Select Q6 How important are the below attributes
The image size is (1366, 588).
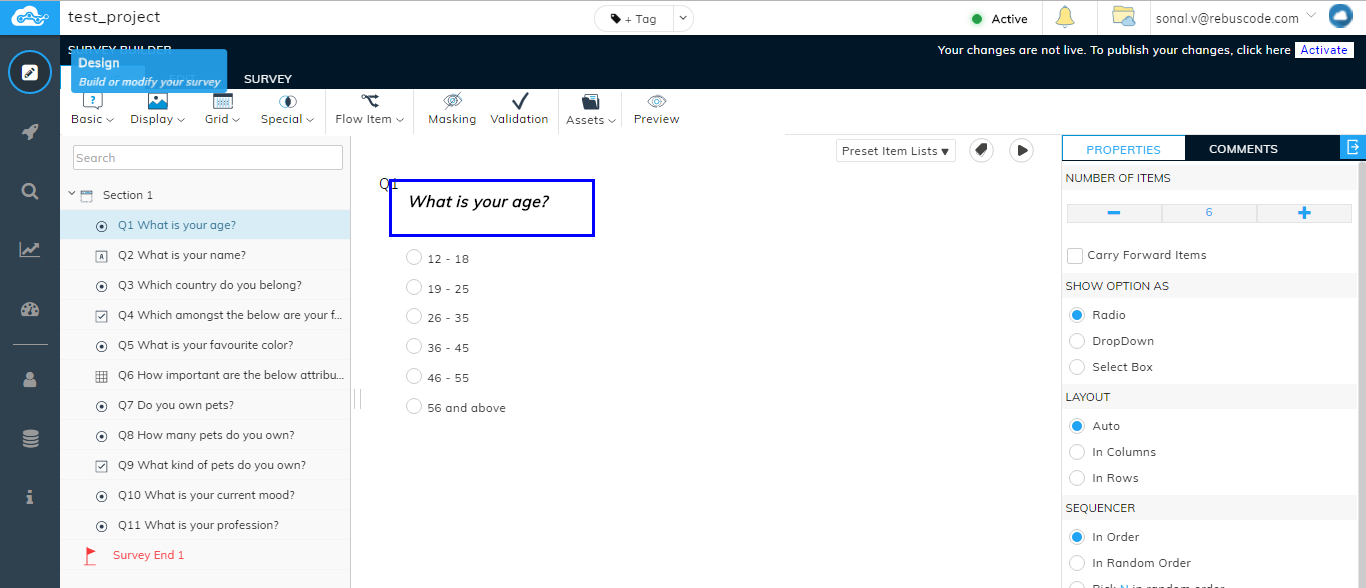click(205, 375)
